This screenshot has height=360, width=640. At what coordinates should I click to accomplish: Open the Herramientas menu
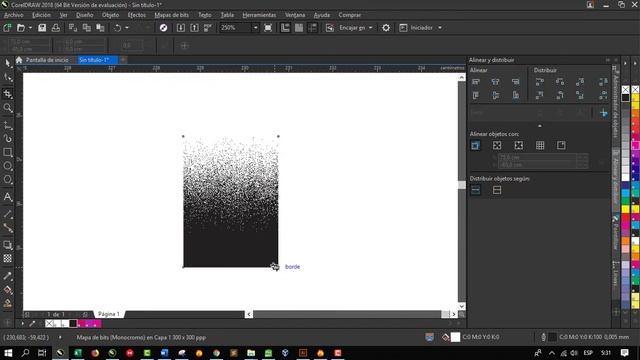259,15
